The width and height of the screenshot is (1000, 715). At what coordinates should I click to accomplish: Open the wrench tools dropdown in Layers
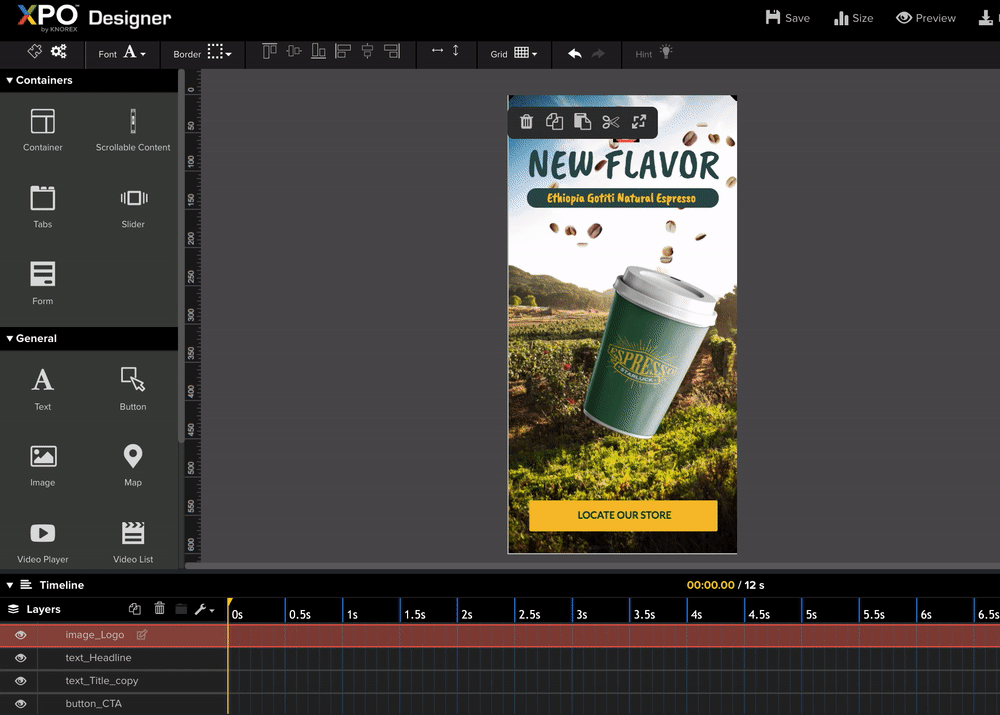[x=204, y=609]
